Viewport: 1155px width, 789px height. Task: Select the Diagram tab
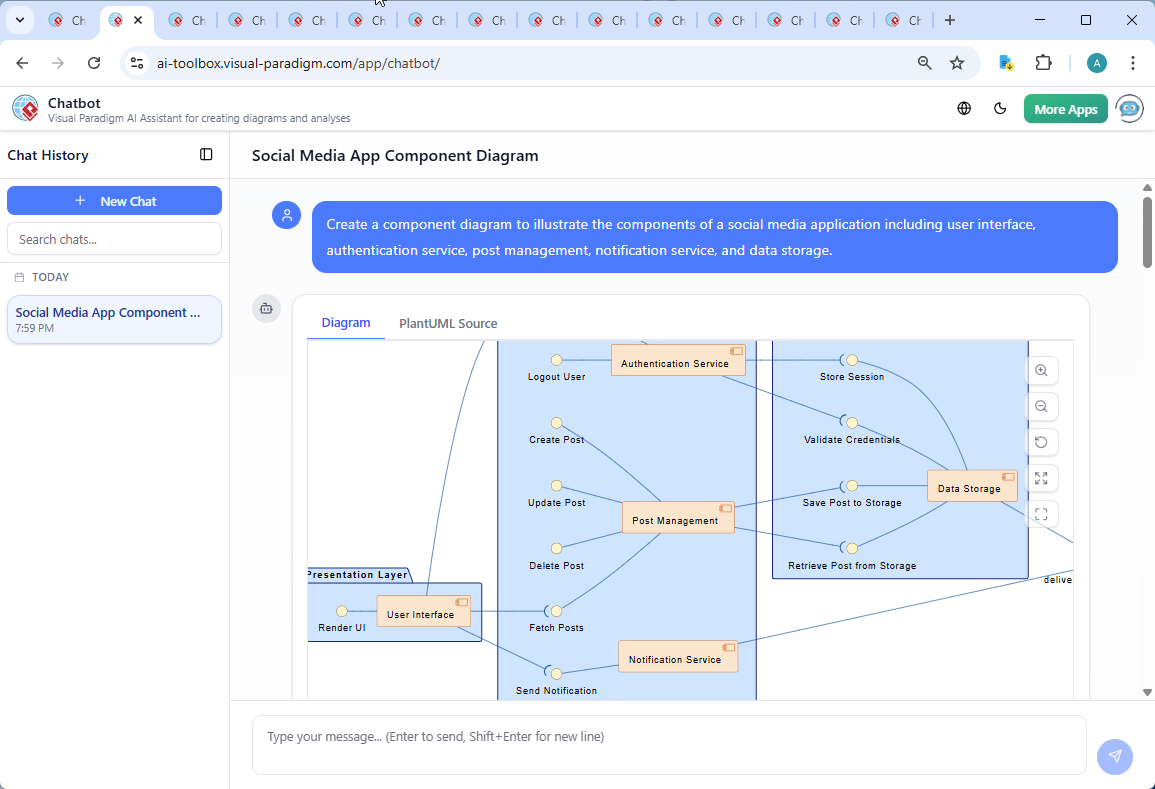click(x=346, y=323)
